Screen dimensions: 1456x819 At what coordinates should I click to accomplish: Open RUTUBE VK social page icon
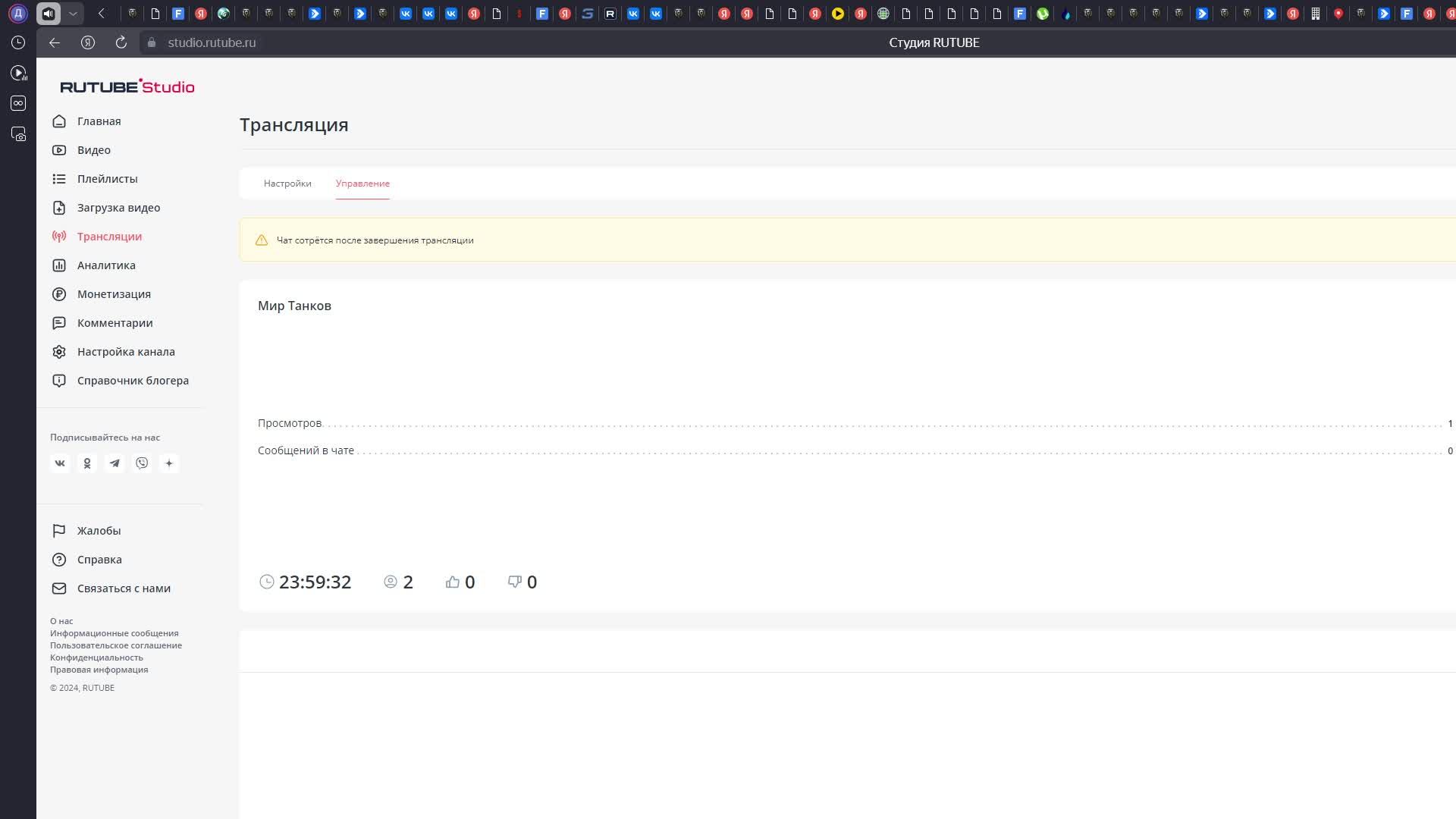pyautogui.click(x=60, y=463)
